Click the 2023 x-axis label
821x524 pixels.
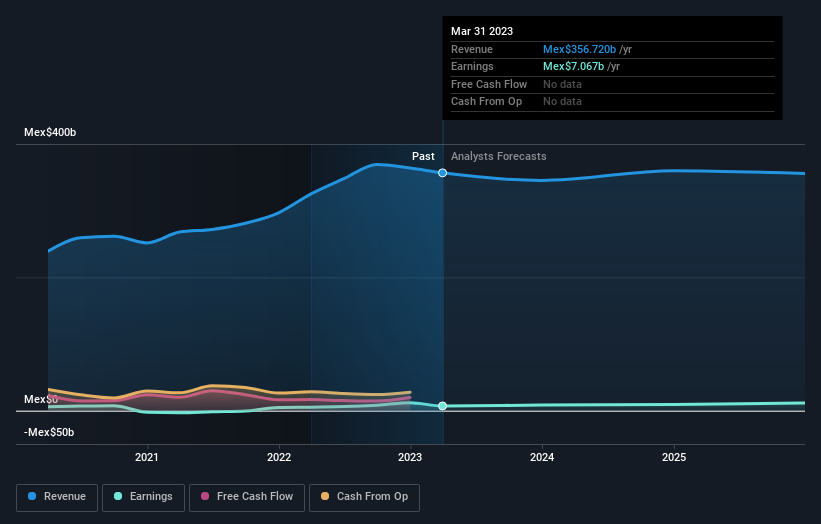(410, 457)
